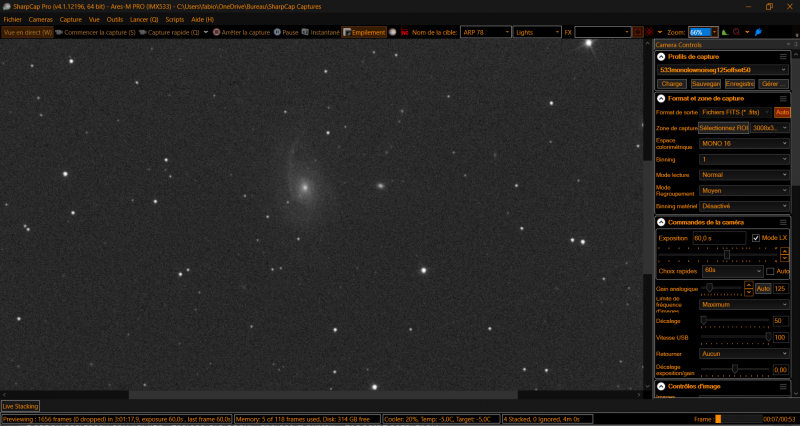Viewport: 800px width, 426px height.
Task: Open the Espace colorimétrique MONO 16 dropdown
Action: tap(744, 143)
